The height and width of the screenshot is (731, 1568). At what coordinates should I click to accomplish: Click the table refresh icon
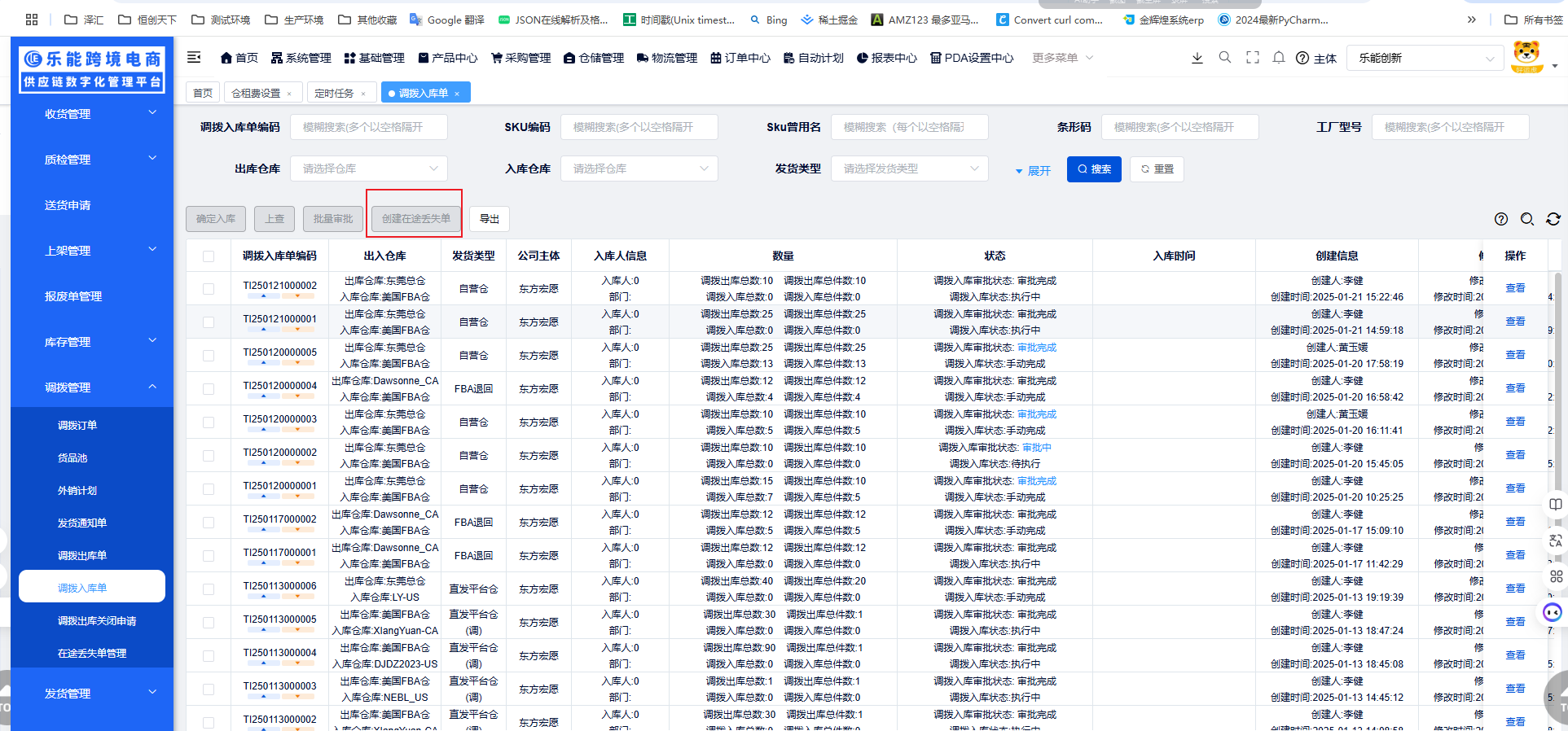(x=1553, y=219)
